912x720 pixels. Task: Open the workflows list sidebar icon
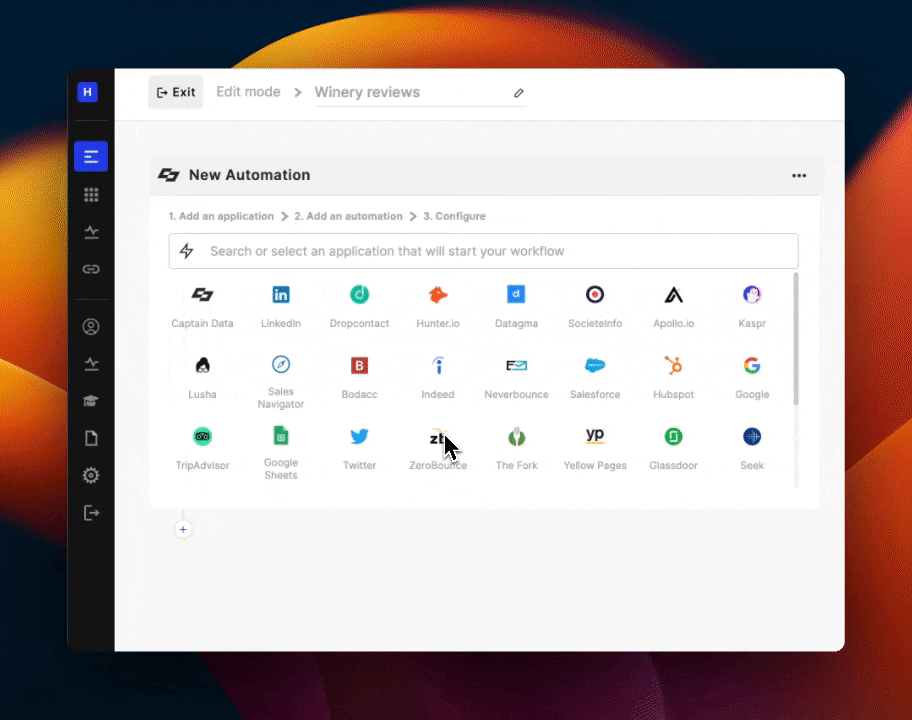[x=91, y=156]
